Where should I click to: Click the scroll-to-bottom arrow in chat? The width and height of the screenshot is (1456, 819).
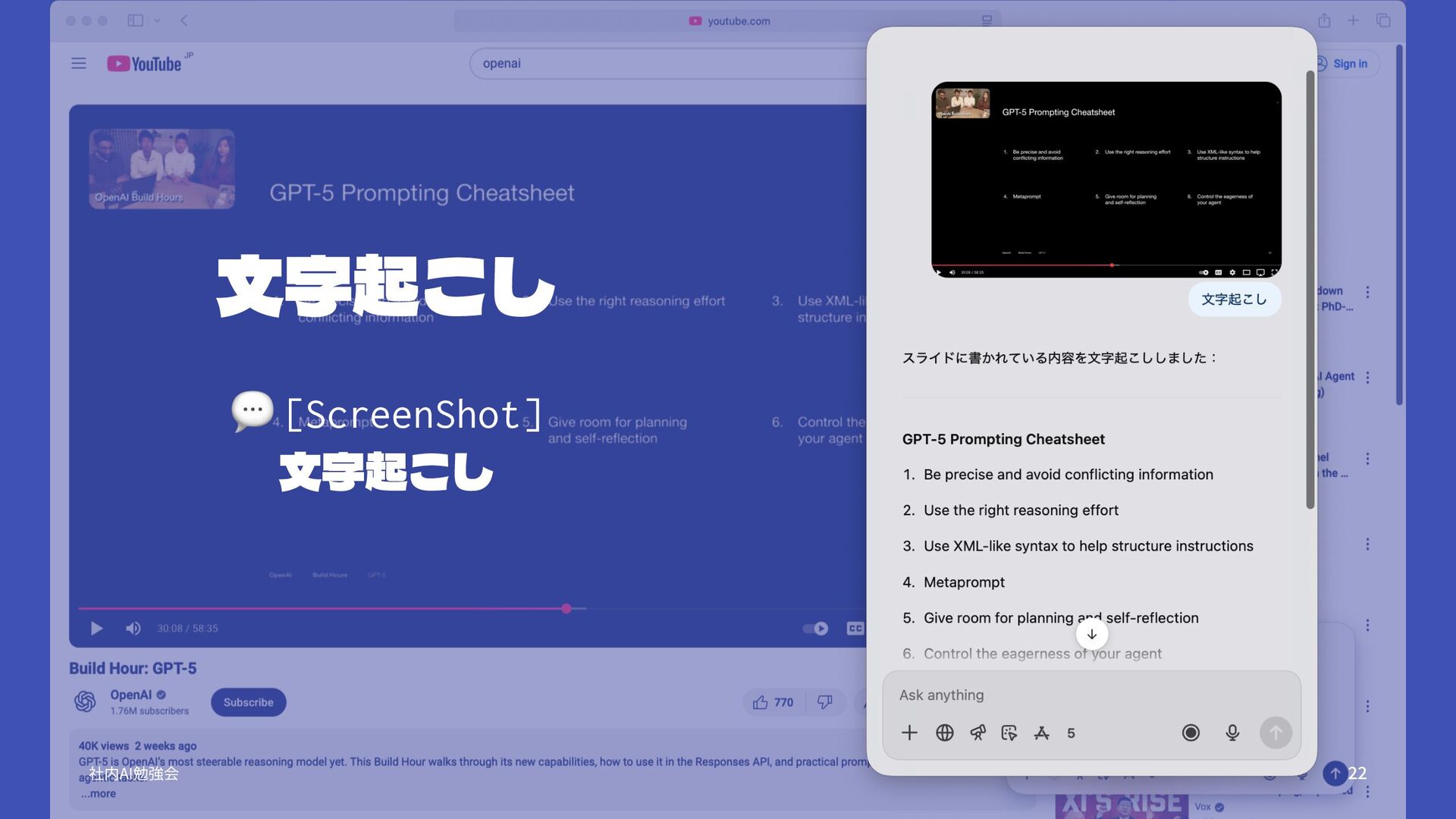click(1091, 634)
